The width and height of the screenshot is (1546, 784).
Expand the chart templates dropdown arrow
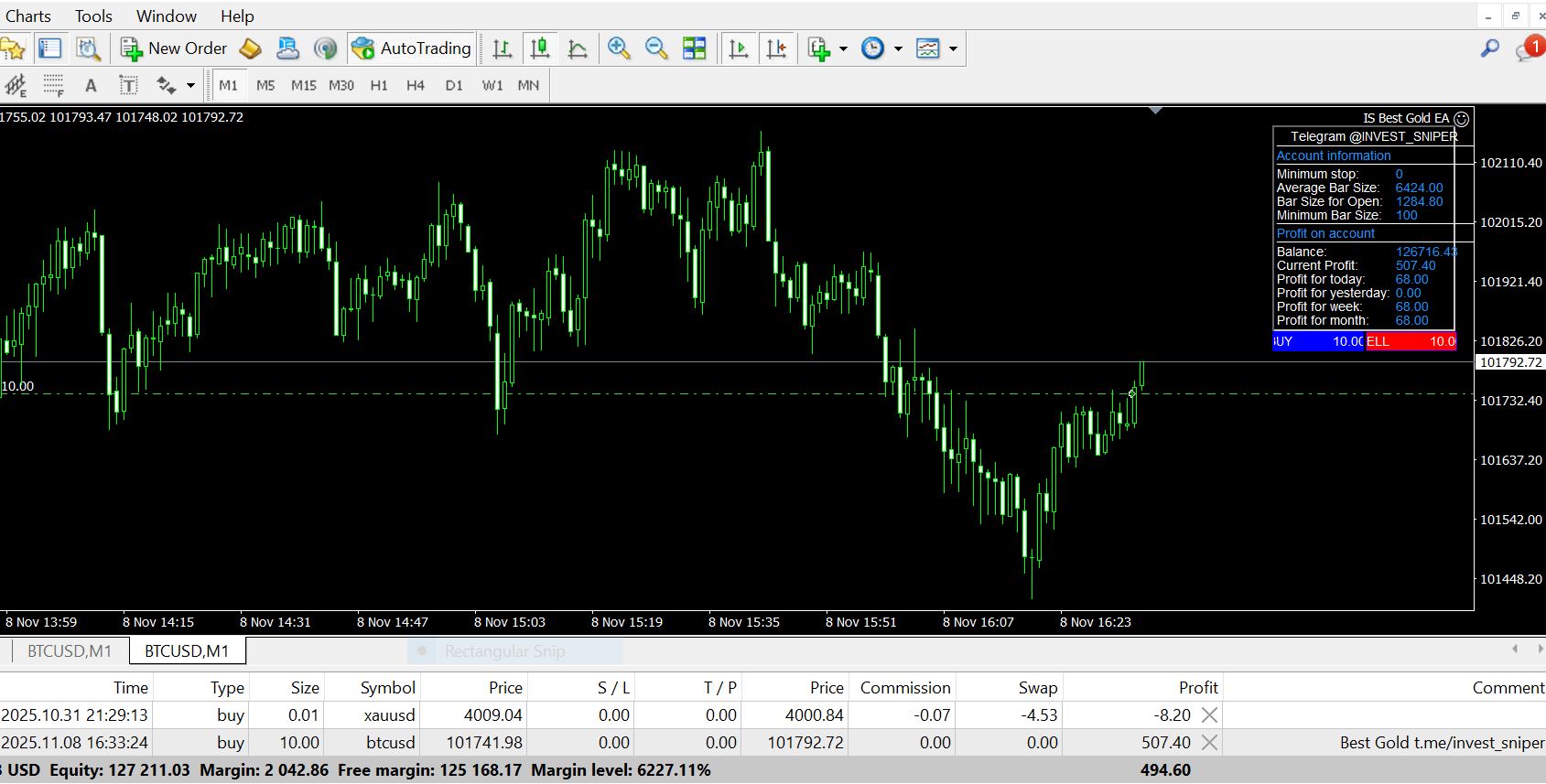coord(953,48)
